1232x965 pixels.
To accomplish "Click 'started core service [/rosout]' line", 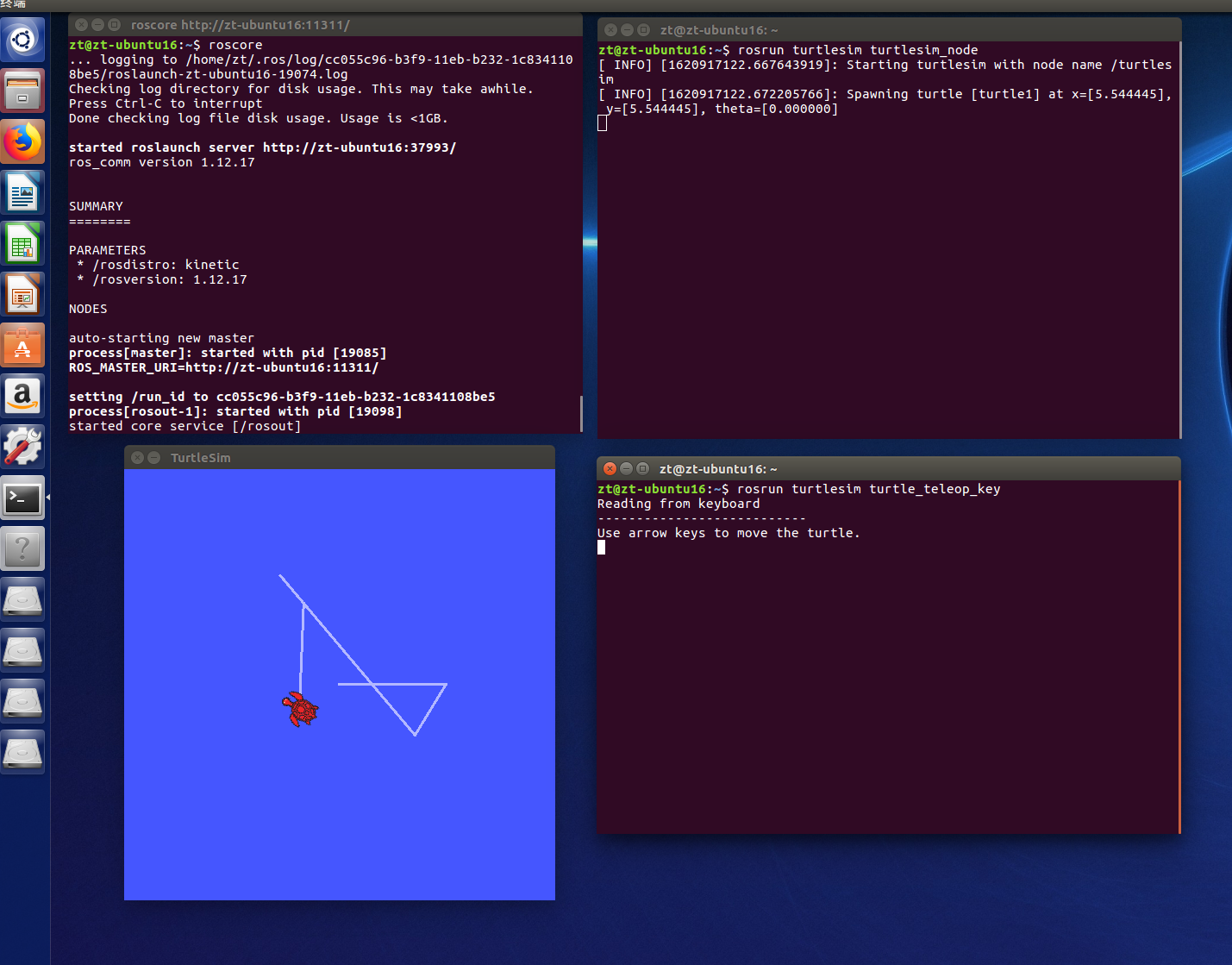I will [184, 426].
